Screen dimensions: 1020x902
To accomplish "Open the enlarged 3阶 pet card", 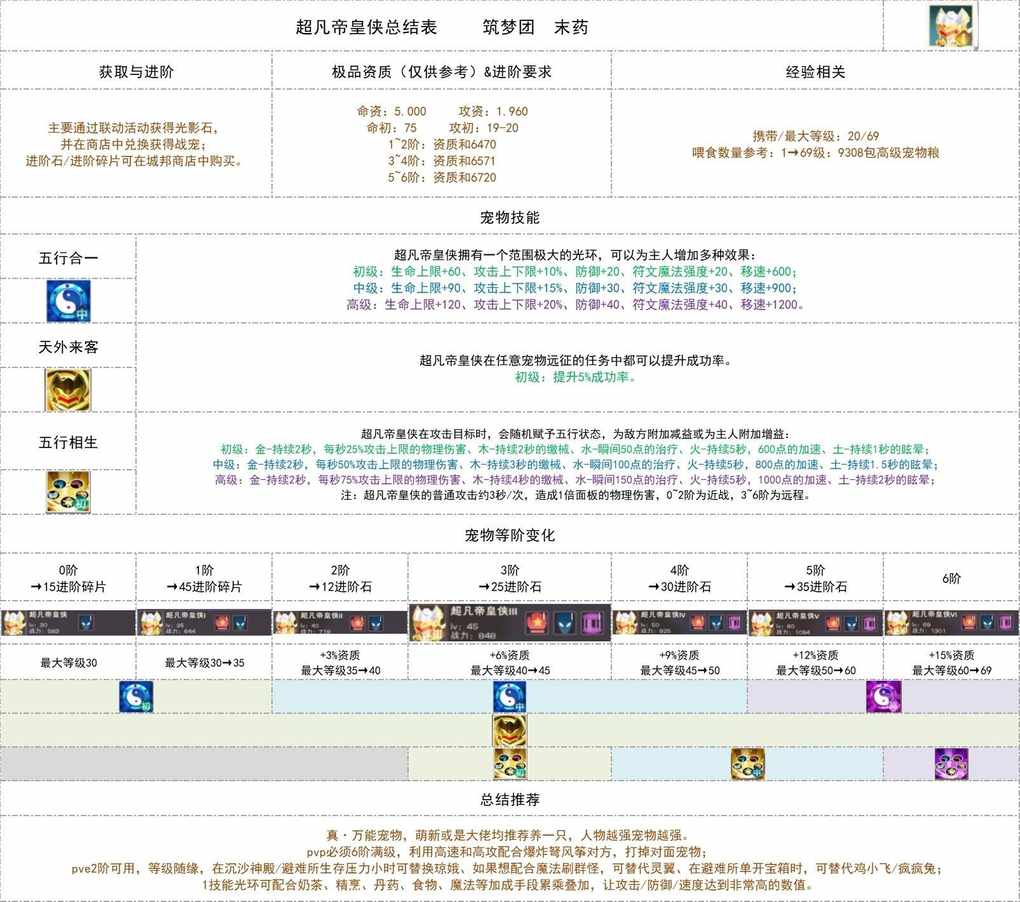I will [509, 622].
